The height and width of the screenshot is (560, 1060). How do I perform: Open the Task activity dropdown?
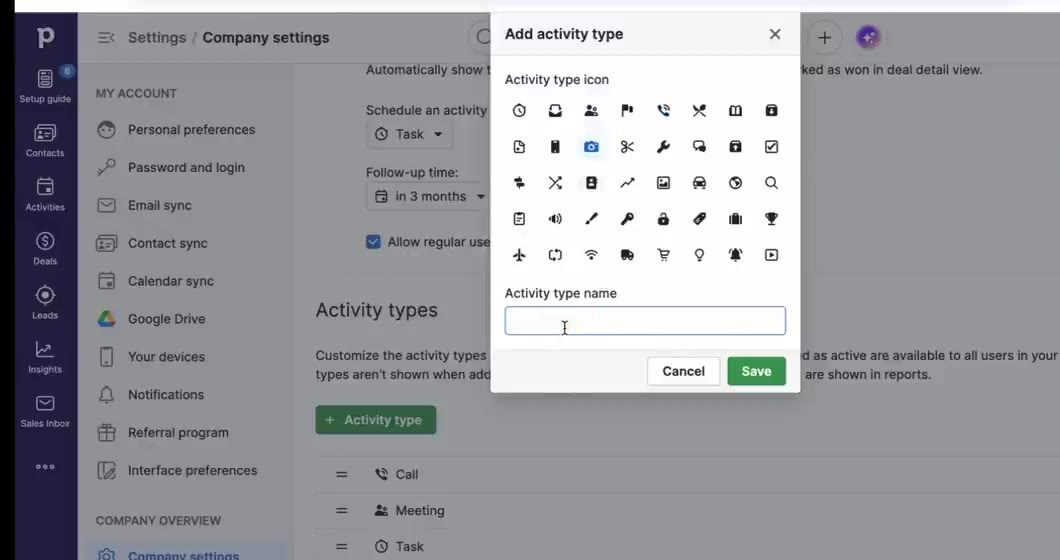point(410,134)
